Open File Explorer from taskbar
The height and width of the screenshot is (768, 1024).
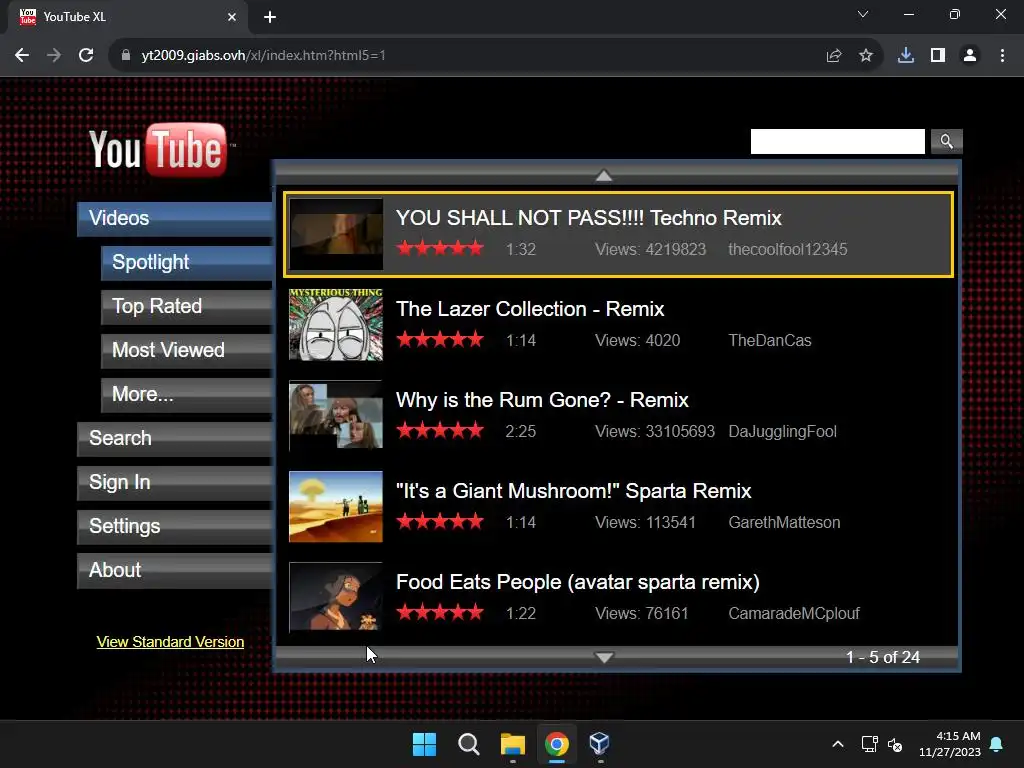click(x=513, y=744)
